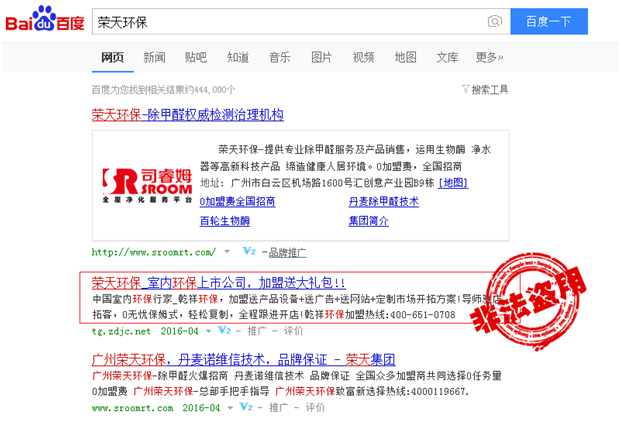
Task: Open result 荣天环保_室内环保上市公司，加盟送大礼包
Action: click(x=218, y=283)
